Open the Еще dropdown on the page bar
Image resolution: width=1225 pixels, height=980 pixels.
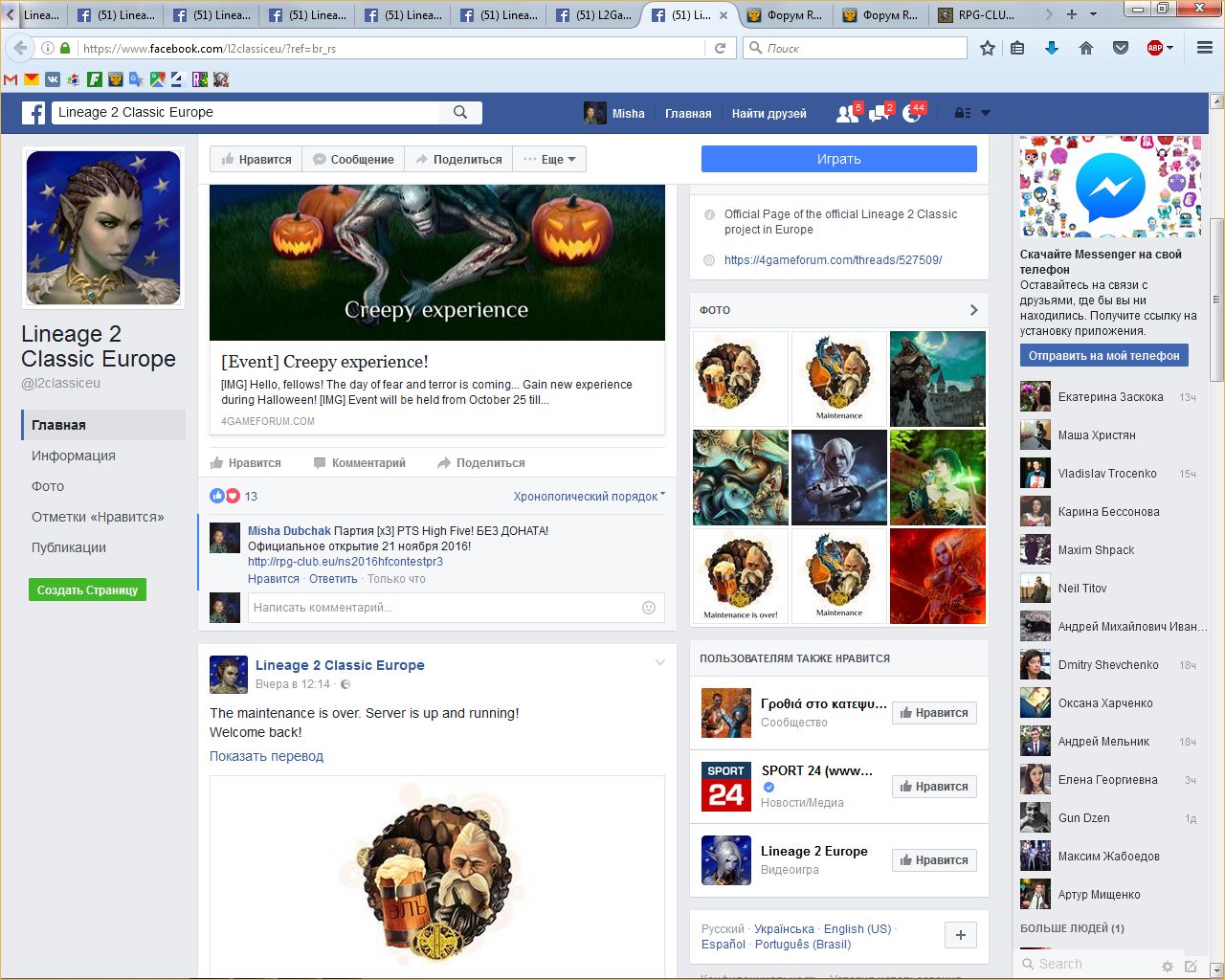pos(549,160)
